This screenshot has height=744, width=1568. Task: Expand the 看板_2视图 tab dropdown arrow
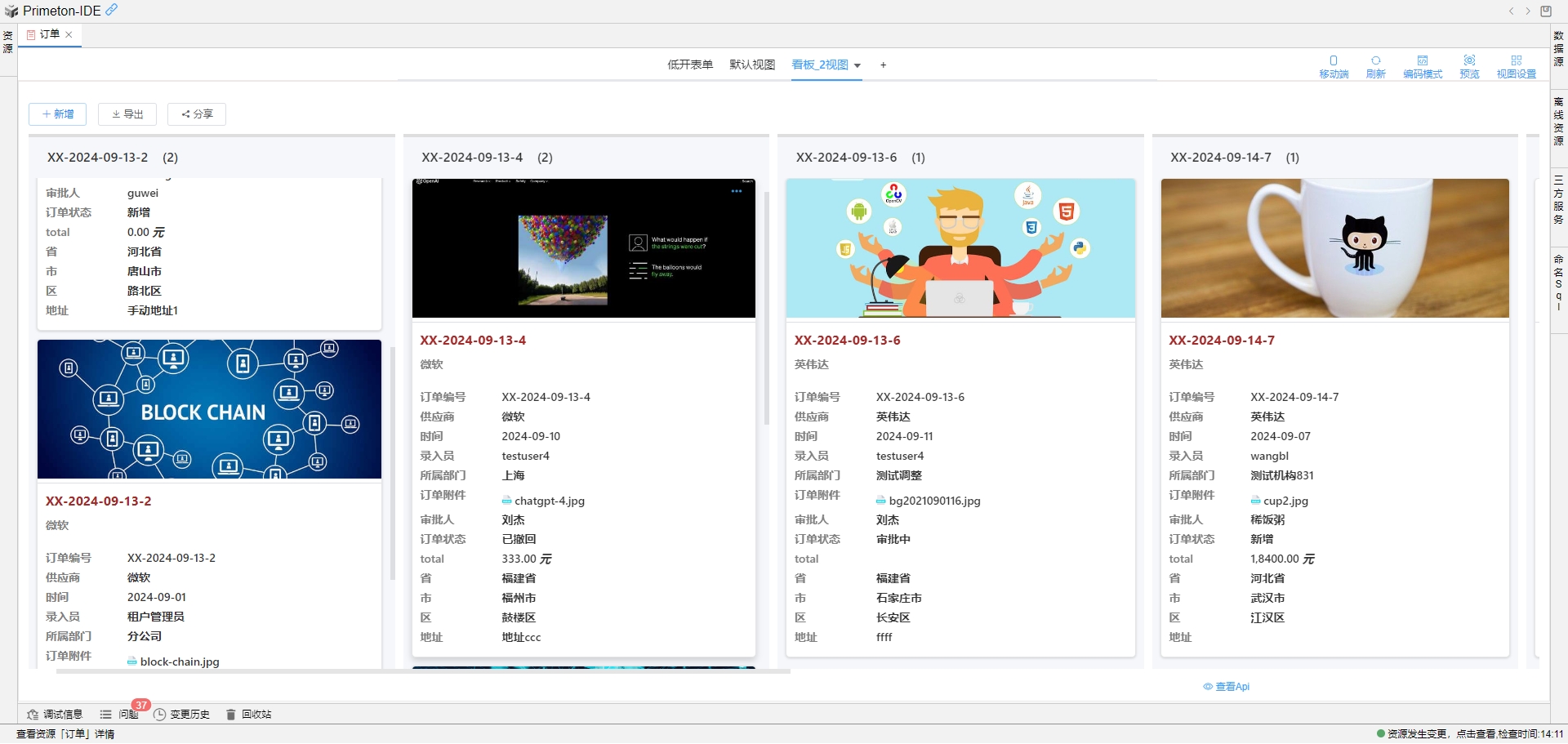coord(857,65)
